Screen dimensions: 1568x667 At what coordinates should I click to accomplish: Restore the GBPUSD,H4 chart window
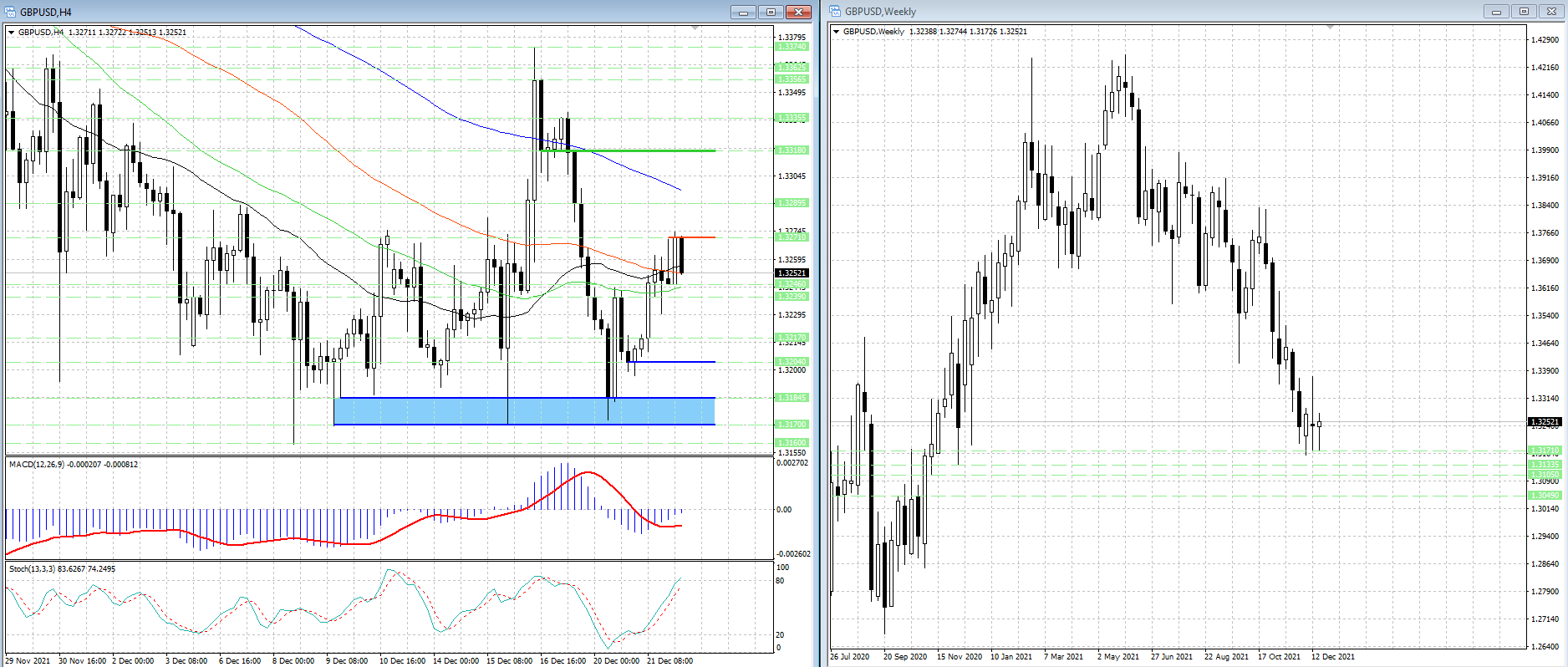coord(771,12)
